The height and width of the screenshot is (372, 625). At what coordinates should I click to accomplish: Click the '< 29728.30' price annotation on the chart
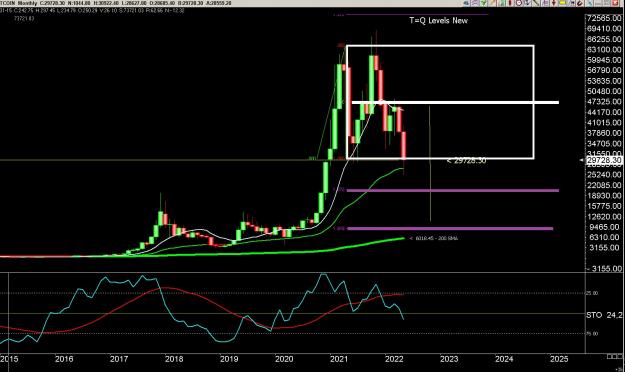[x=466, y=161]
